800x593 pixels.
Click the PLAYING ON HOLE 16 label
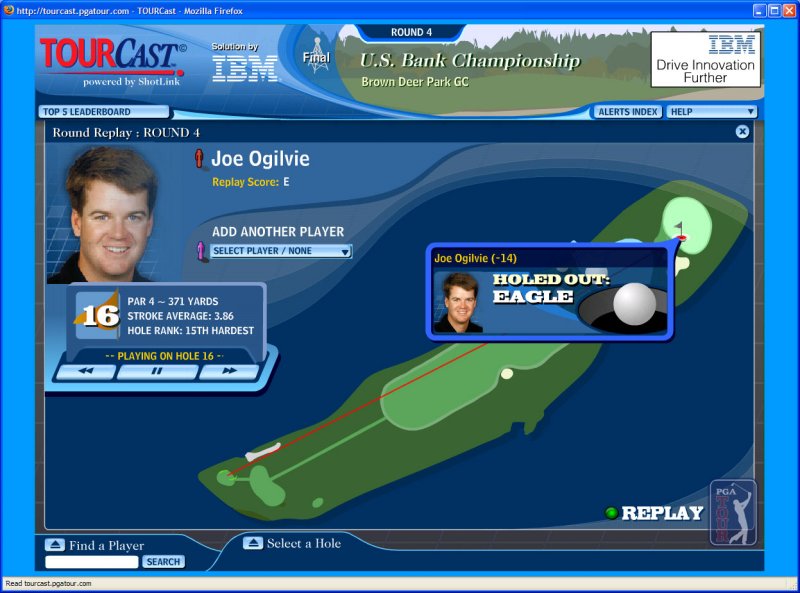pyautogui.click(x=165, y=356)
